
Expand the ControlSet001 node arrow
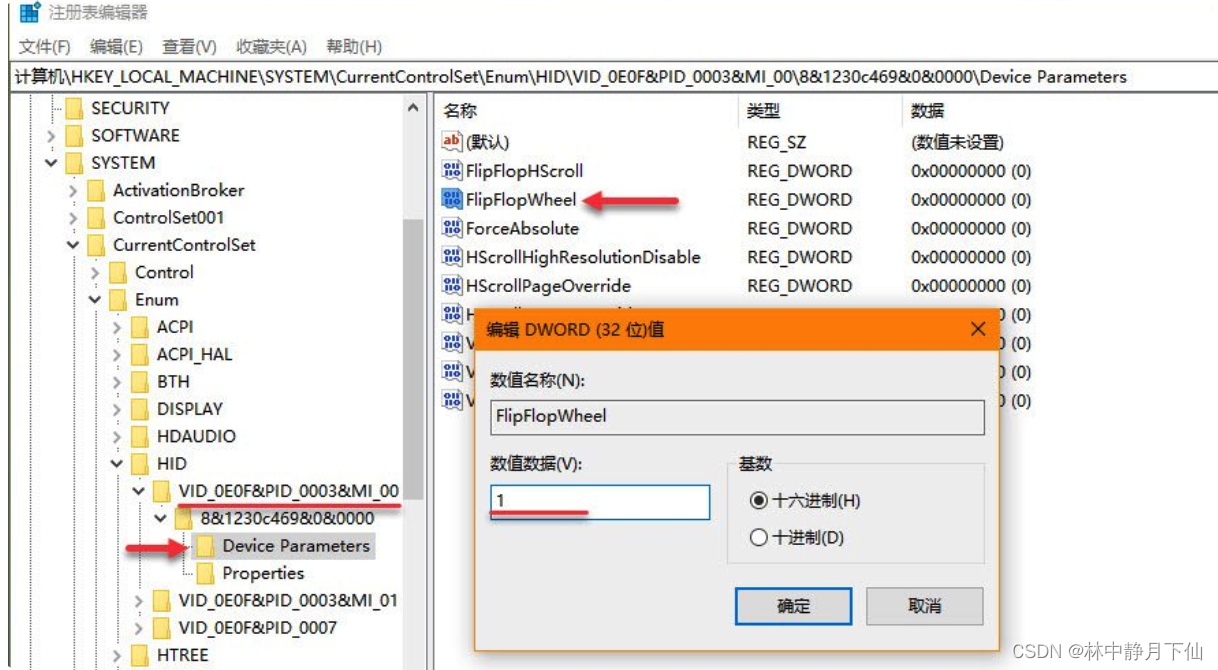73,217
